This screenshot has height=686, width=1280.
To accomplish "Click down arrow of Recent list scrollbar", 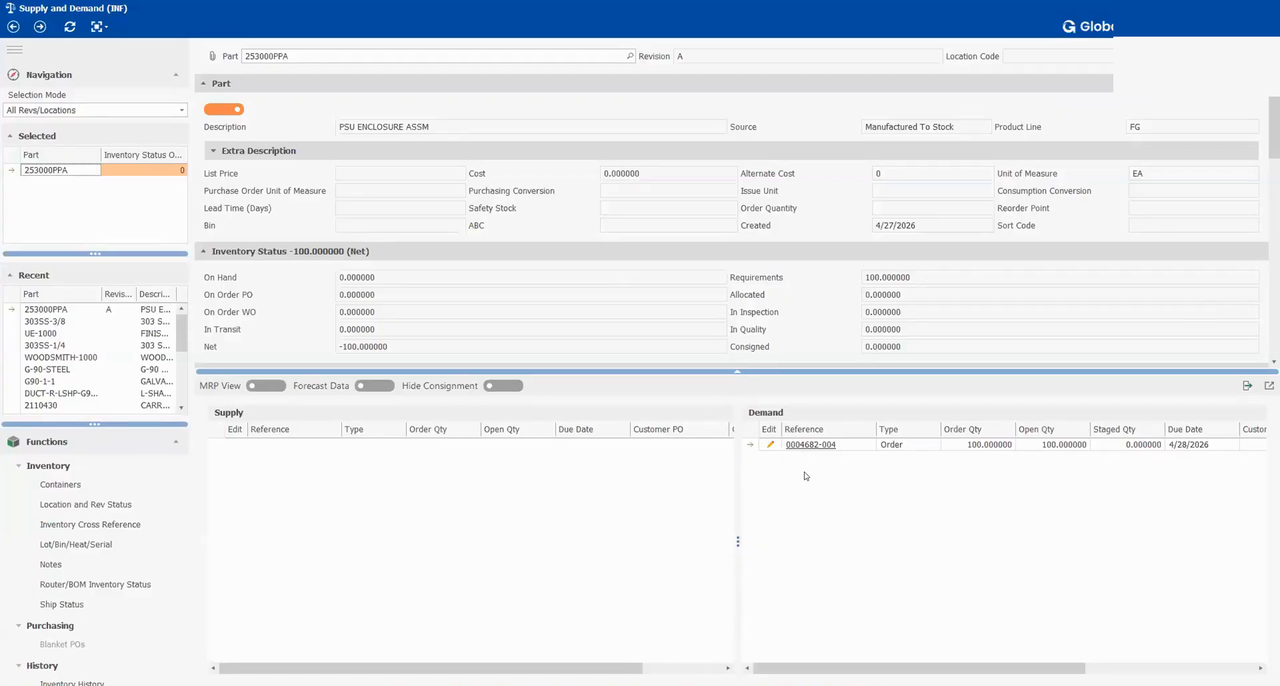I will 181,408.
